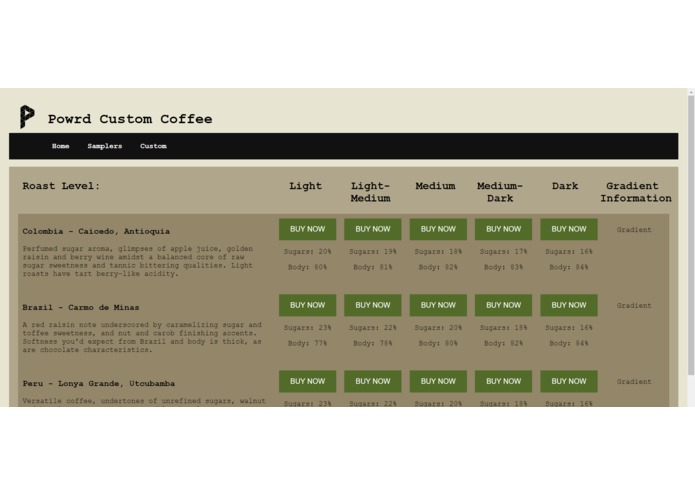Select the 'Colombia - Caicedo, Antioquia' heading

pos(96,231)
